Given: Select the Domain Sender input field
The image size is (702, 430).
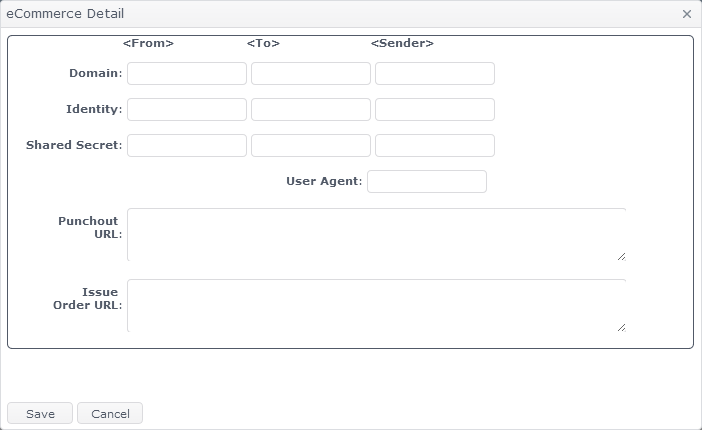Looking at the screenshot, I should tap(434, 73).
